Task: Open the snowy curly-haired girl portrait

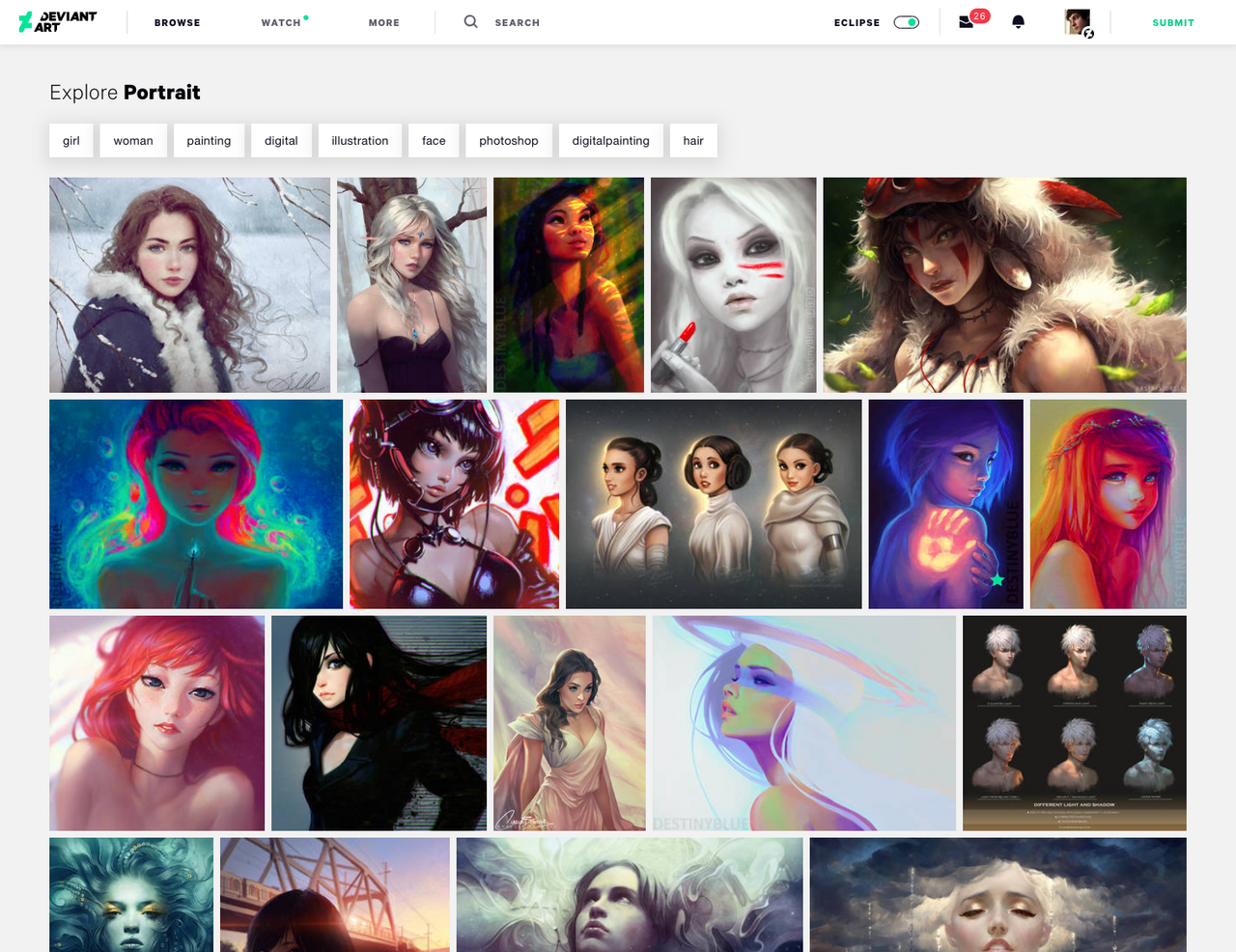Action: [189, 285]
